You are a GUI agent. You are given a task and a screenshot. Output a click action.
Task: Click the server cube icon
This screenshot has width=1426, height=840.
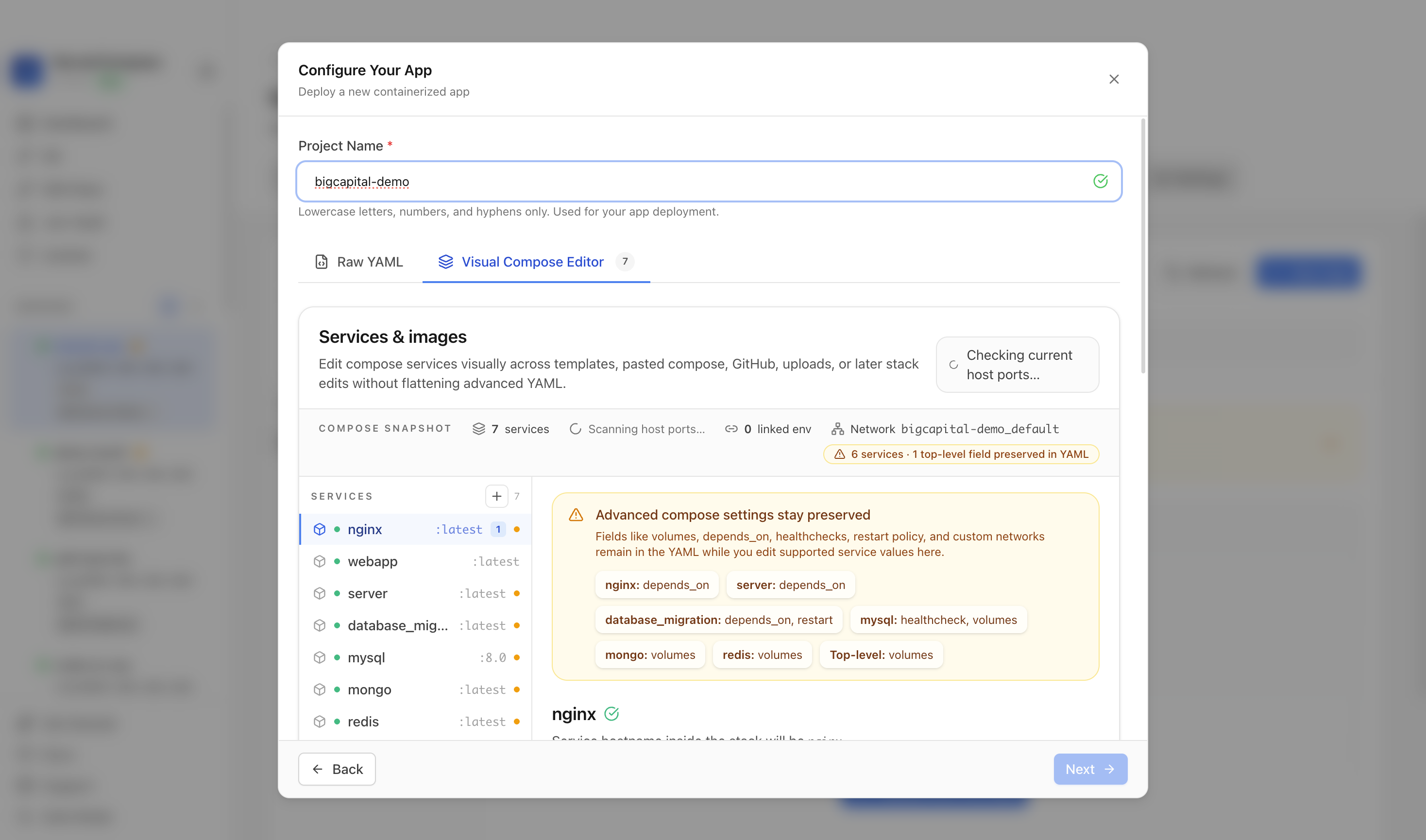click(x=319, y=593)
